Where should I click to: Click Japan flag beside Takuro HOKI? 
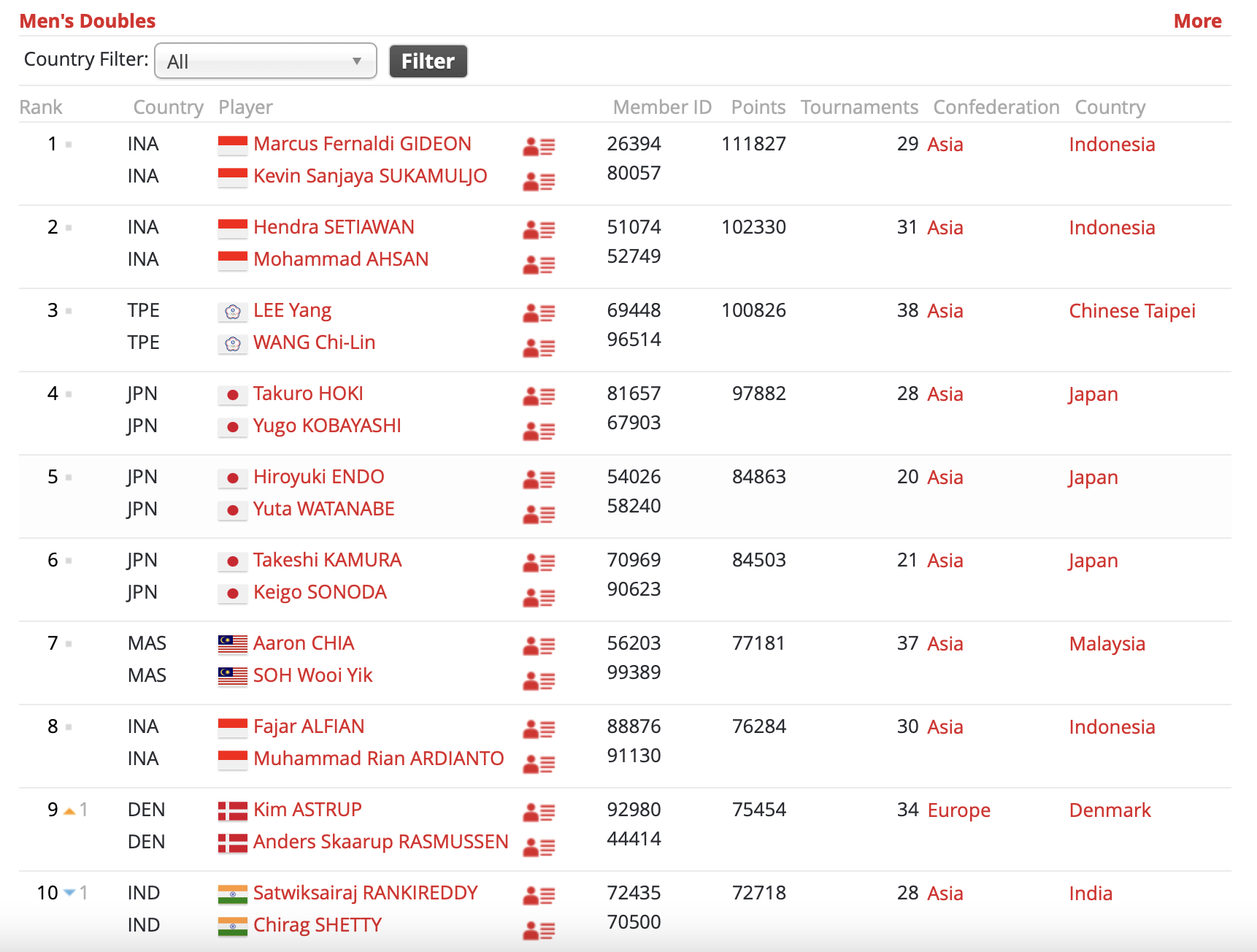click(x=232, y=395)
